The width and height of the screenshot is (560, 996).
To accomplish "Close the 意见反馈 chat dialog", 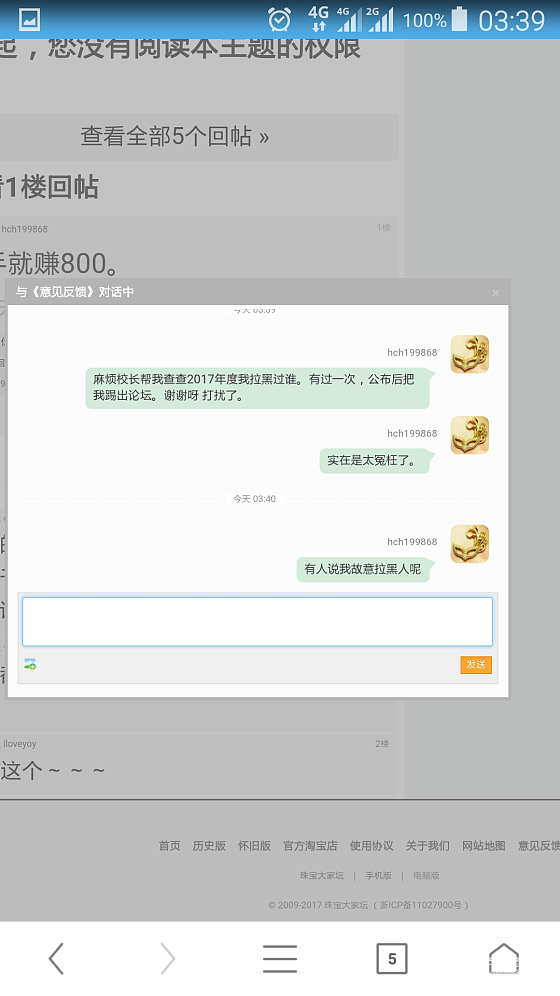I will pyautogui.click(x=495, y=293).
